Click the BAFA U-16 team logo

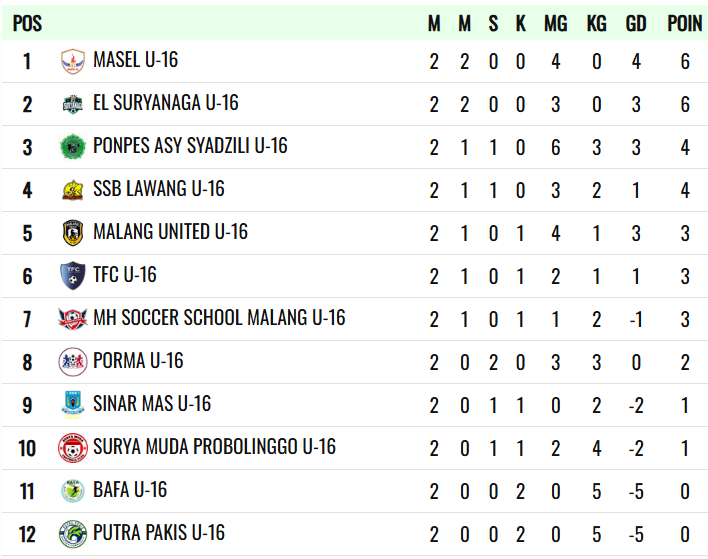click(x=73, y=491)
